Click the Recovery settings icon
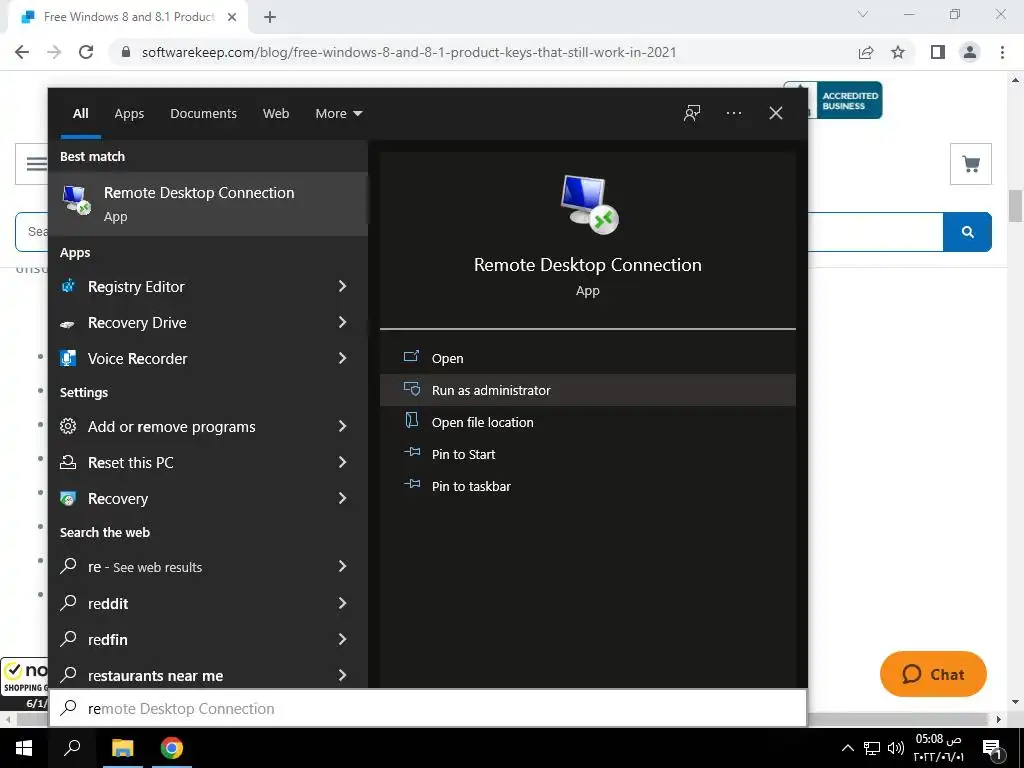 tap(68, 498)
